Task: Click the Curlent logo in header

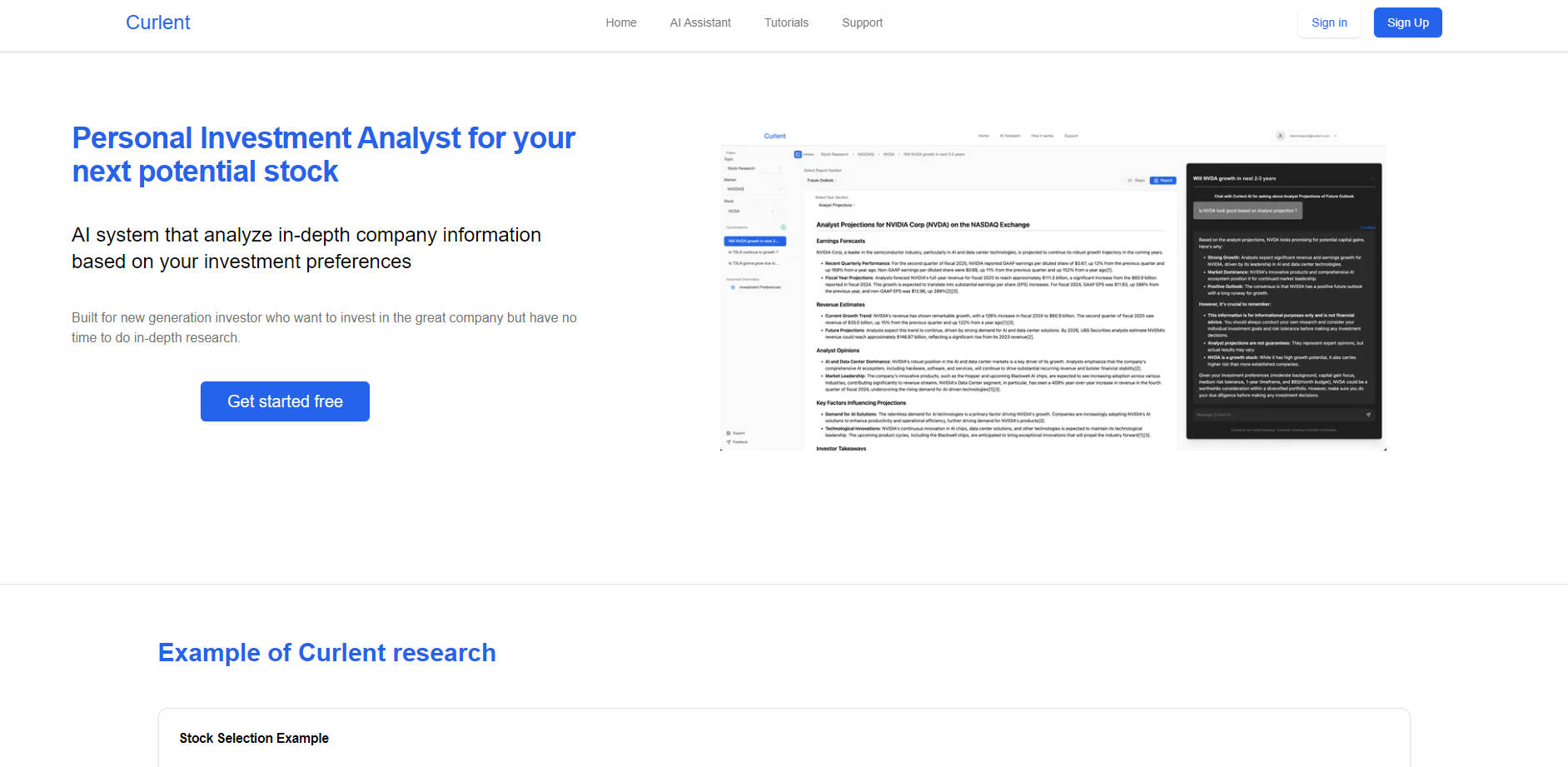Action: pyautogui.click(x=157, y=22)
